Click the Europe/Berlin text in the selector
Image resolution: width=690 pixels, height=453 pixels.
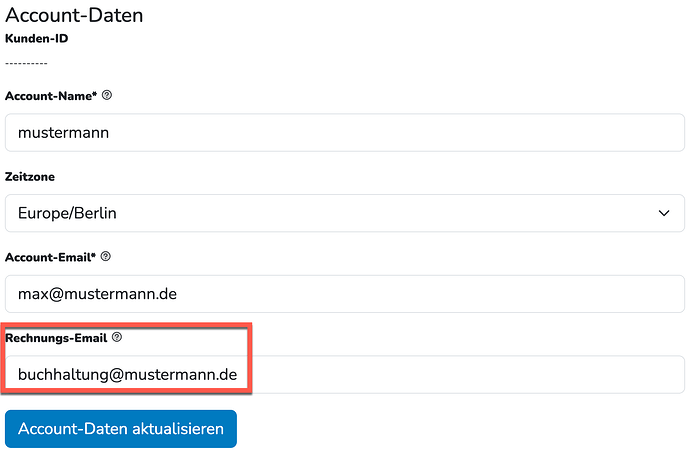(x=67, y=214)
